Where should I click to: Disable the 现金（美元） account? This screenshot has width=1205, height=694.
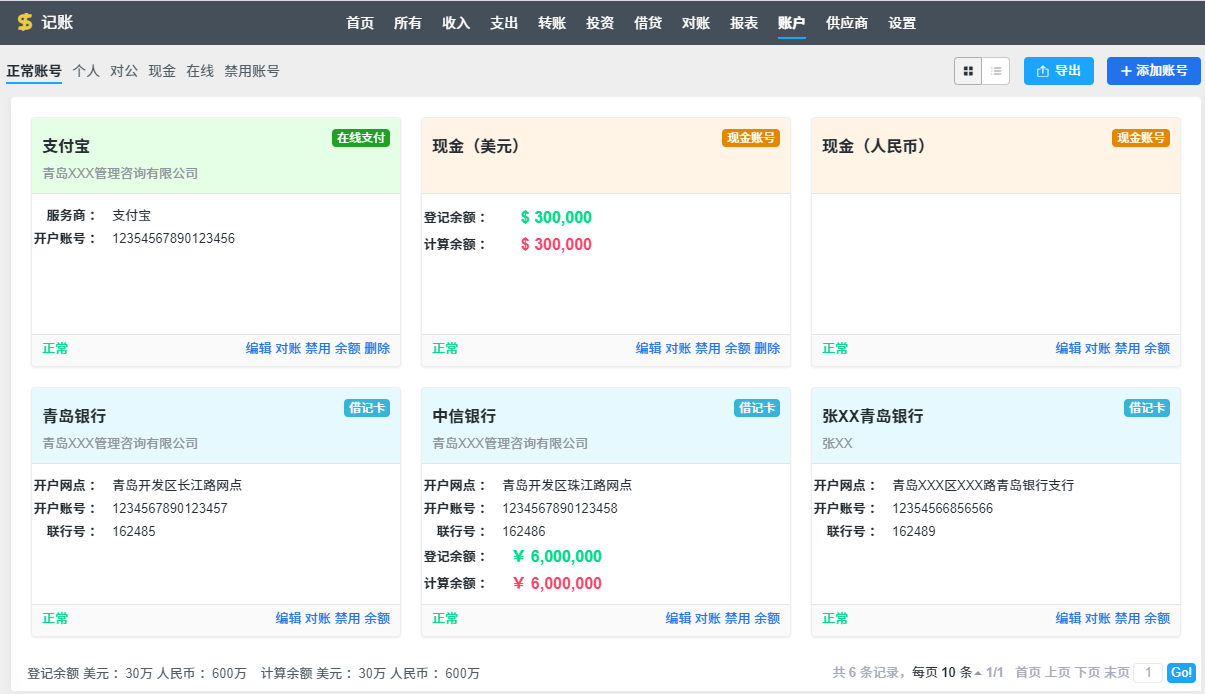point(708,349)
